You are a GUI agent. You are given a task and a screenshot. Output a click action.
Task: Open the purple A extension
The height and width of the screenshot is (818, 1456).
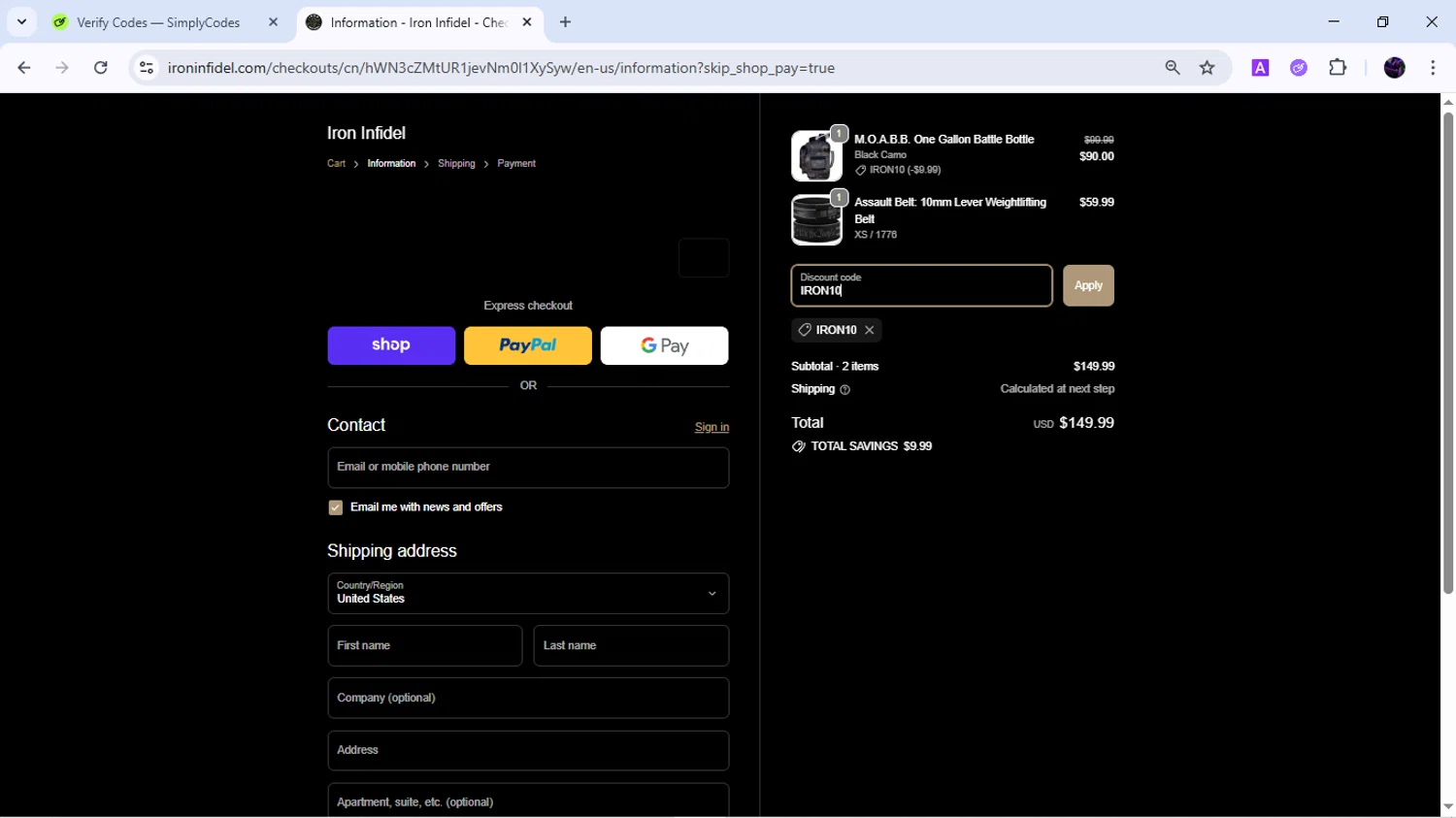pos(1260,68)
